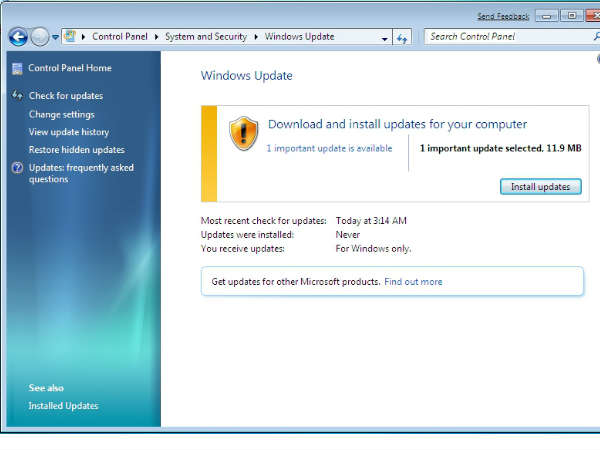
Task: Open the recent pages dropdown arrow
Action: [55, 38]
